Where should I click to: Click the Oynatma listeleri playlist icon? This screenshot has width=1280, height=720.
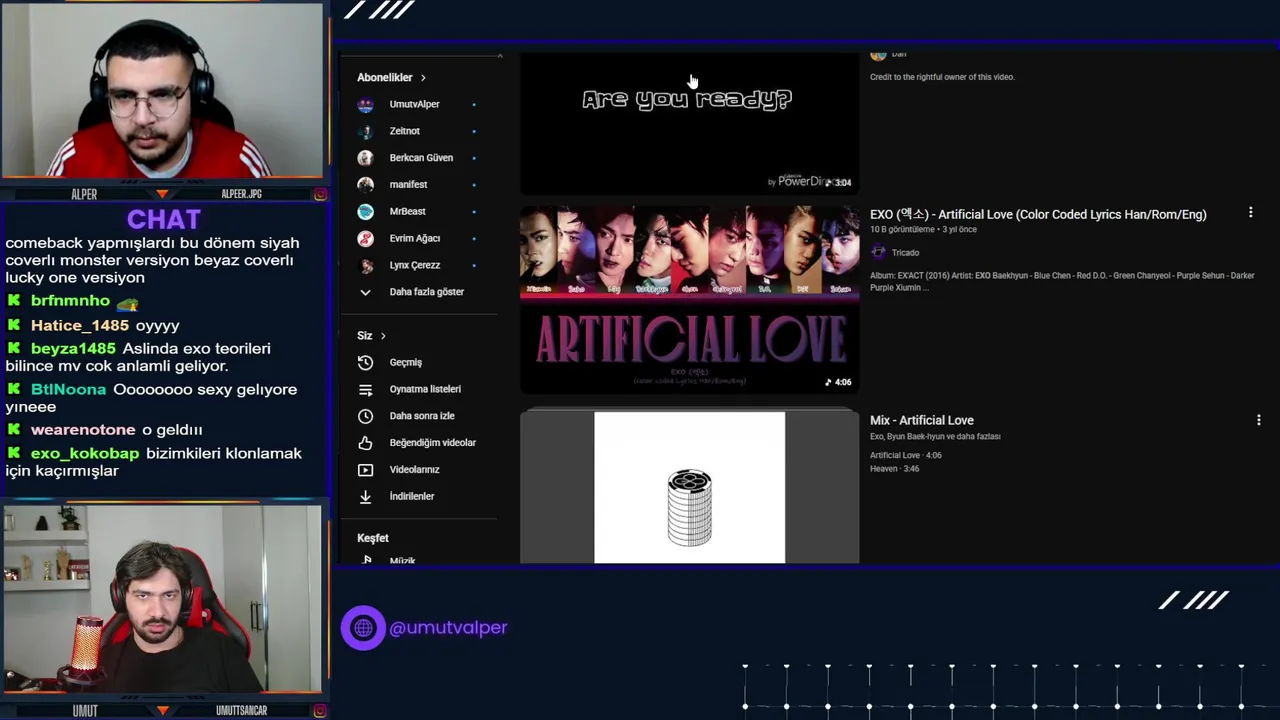tap(365, 389)
